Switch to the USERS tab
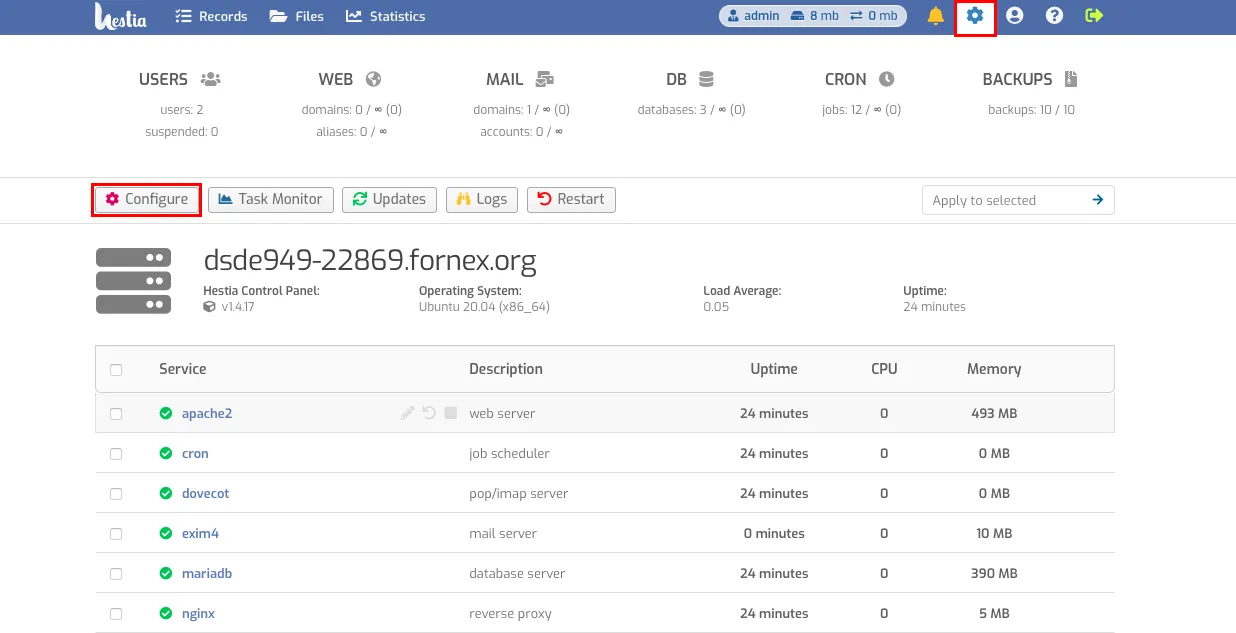 [179, 79]
